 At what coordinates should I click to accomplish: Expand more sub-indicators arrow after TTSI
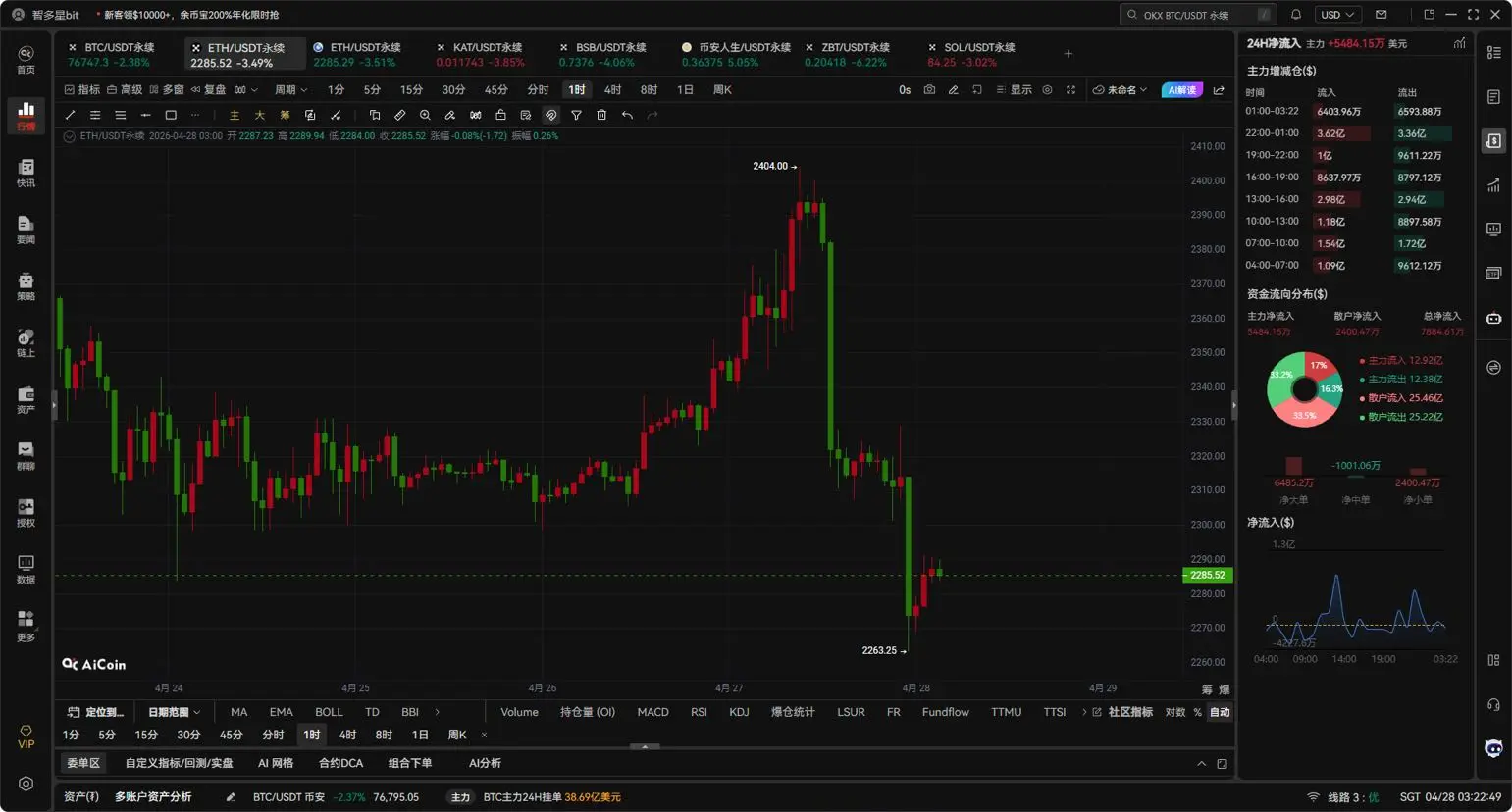[x=1083, y=712]
